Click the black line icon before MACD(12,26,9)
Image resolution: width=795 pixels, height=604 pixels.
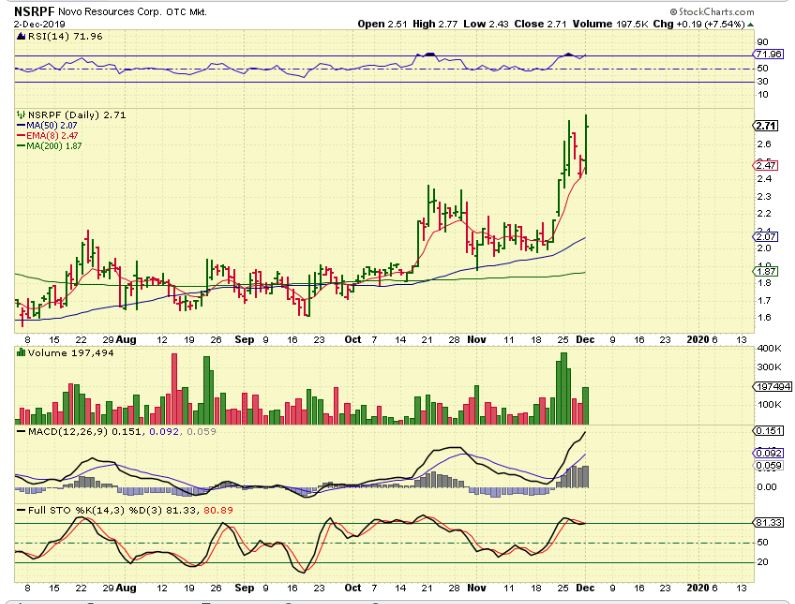[21, 432]
